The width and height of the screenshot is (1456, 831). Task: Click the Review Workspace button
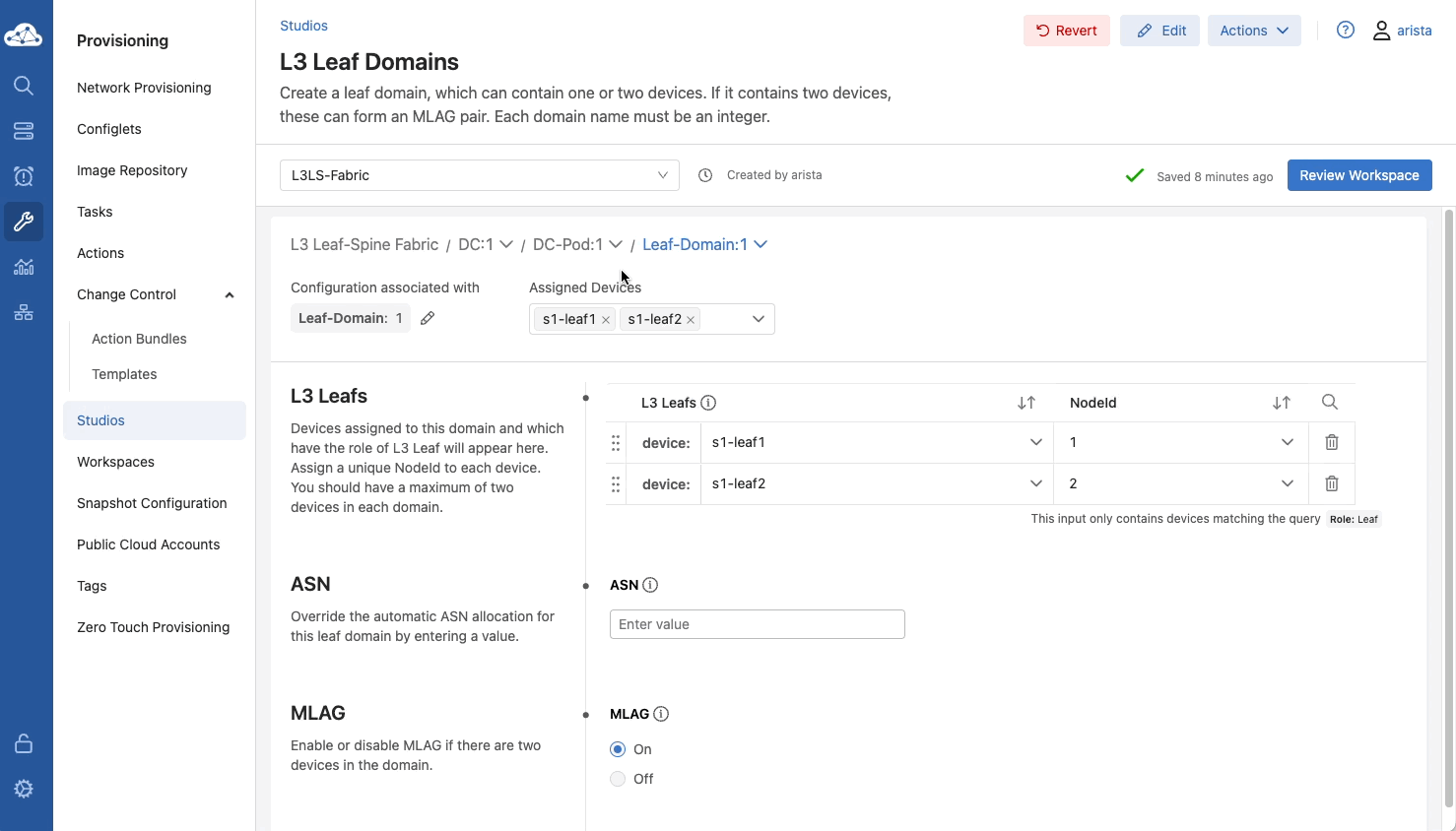click(x=1358, y=175)
